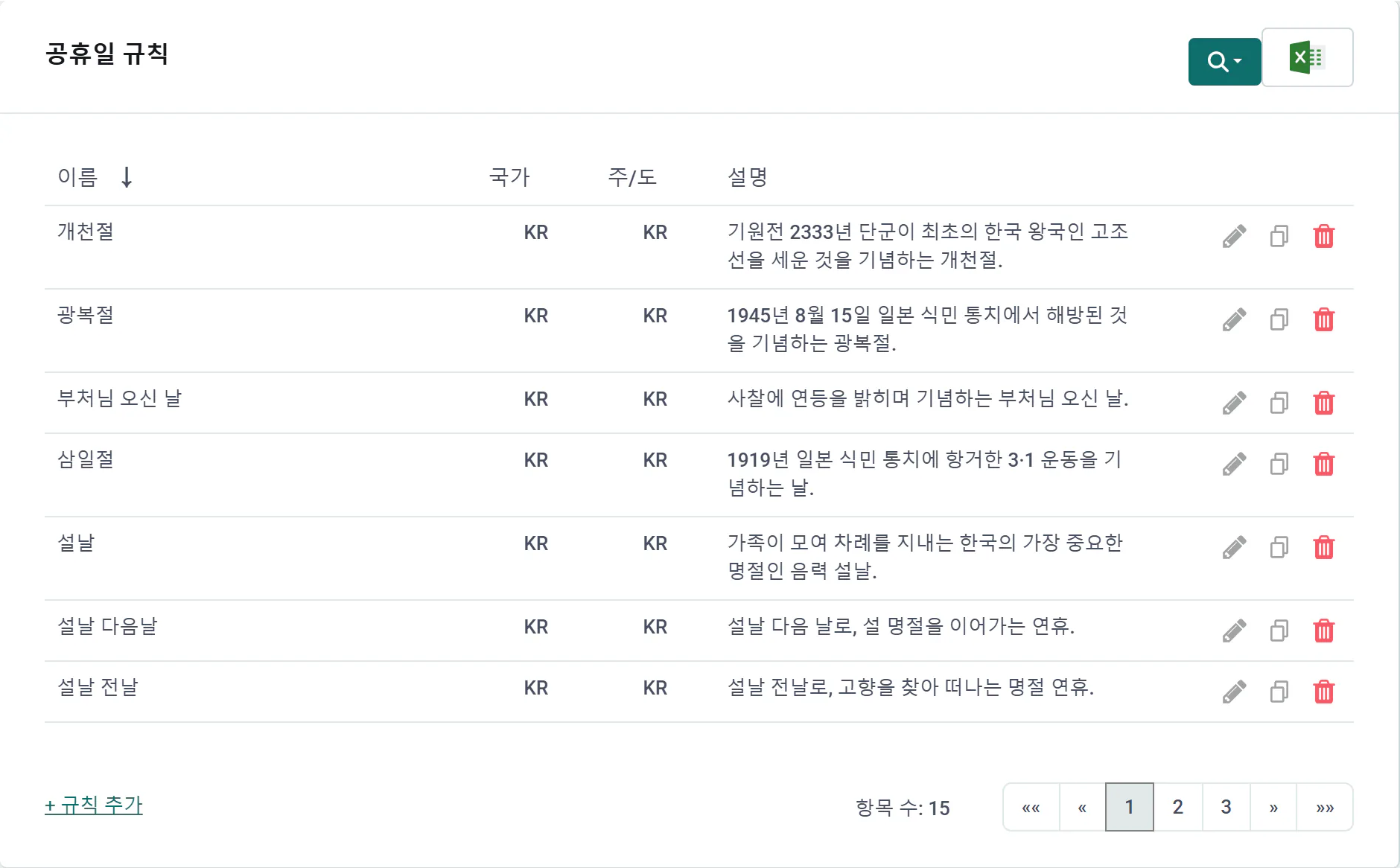1400x868 pixels.
Task: Copy the 개천절 rule
Action: (1279, 236)
